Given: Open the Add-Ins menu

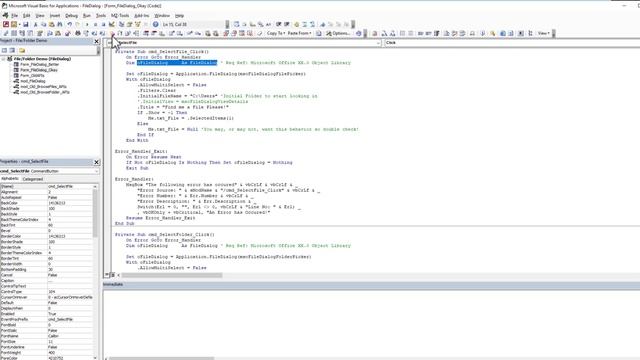Looking at the screenshot, I should click(142, 16).
